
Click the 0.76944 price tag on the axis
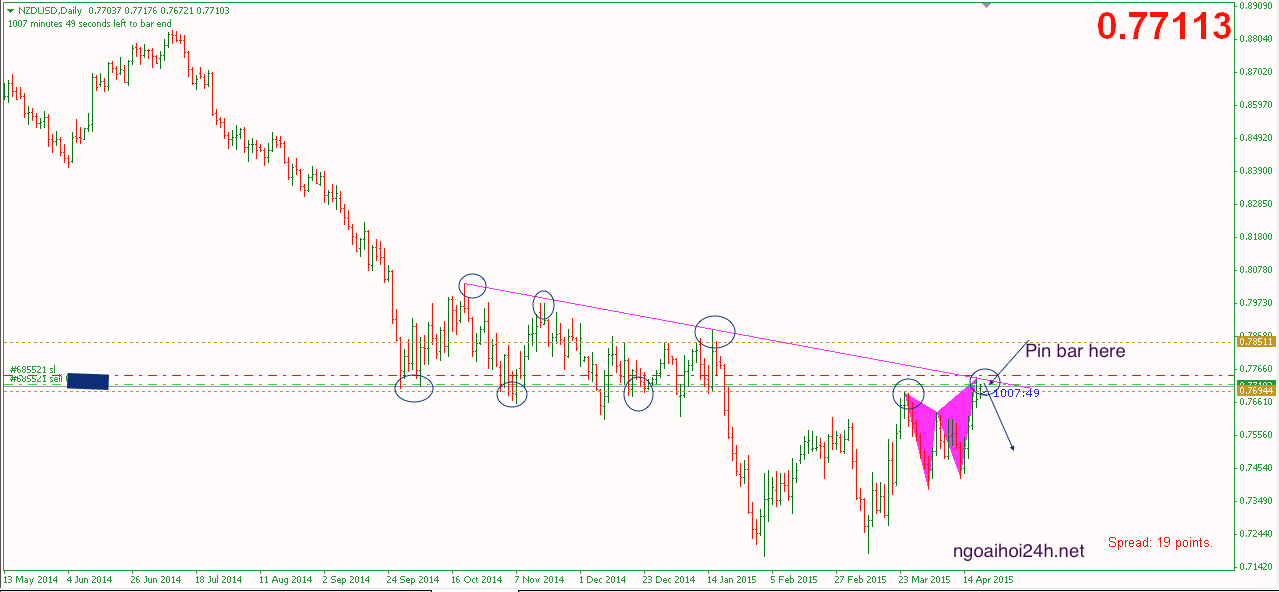coord(1256,392)
